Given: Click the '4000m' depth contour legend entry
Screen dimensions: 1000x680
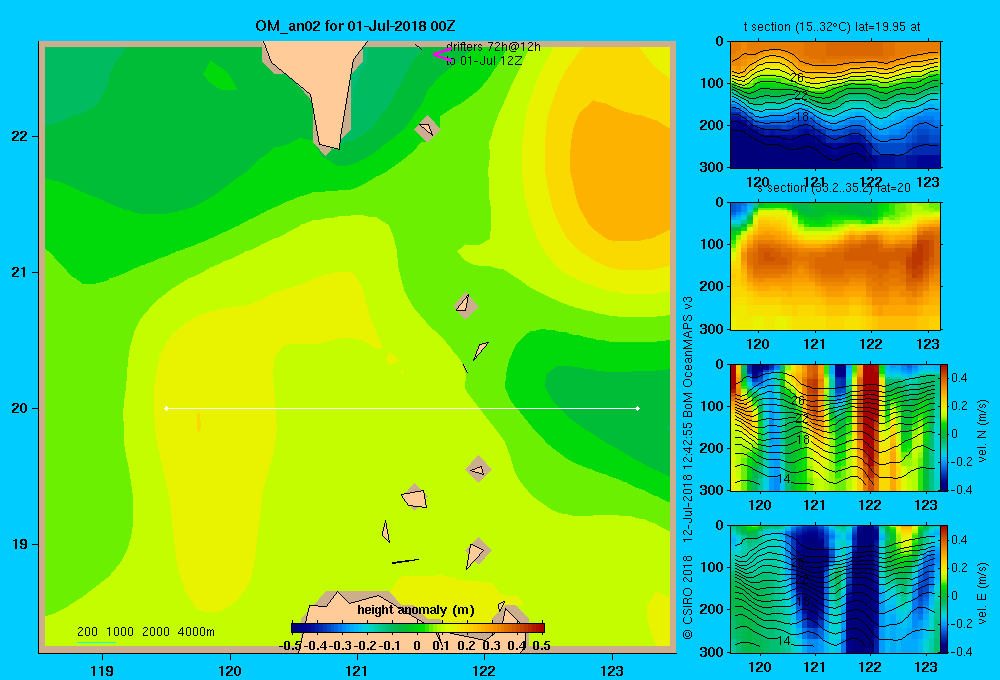Looking at the screenshot, I should tap(196, 632).
